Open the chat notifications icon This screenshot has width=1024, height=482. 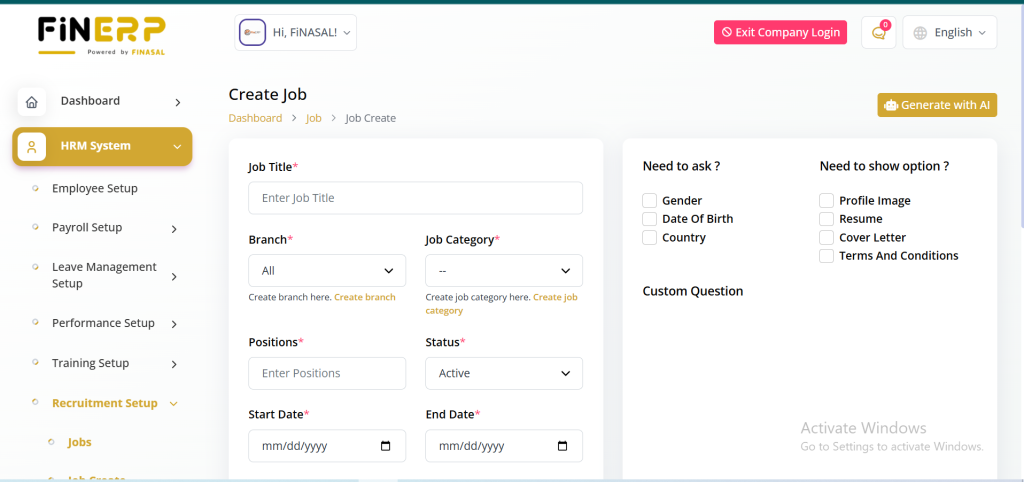[x=878, y=32]
